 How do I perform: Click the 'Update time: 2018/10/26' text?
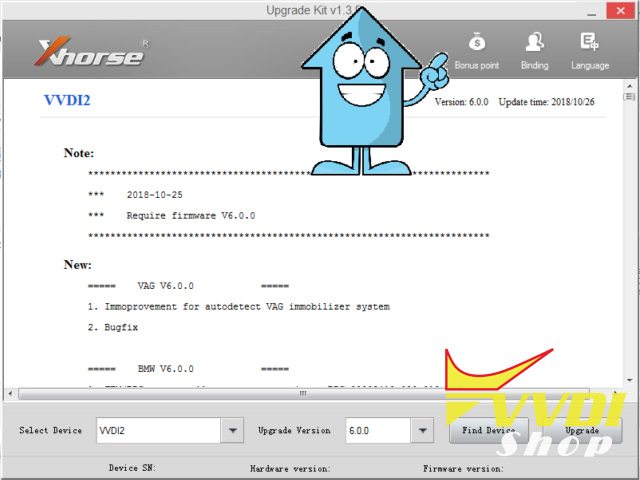(547, 102)
